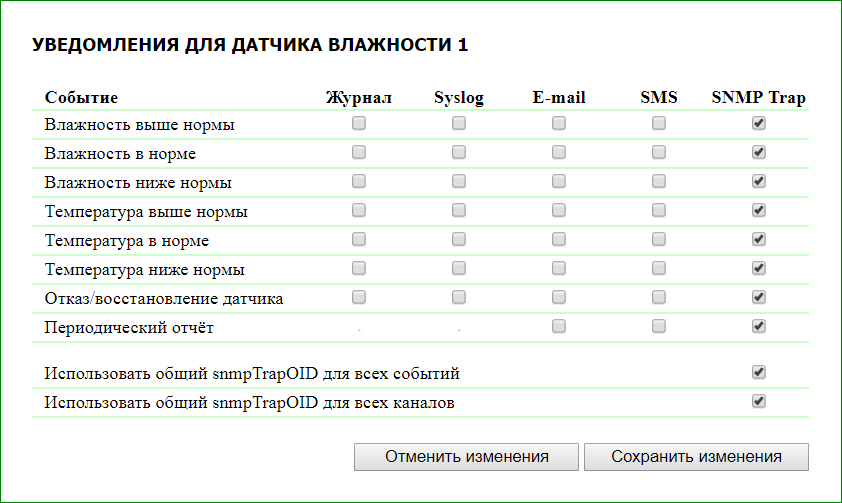Viewport: 842px width, 503px height.
Task: Enable Syslog for Отказ/восстановление датчика
Action: (459, 297)
